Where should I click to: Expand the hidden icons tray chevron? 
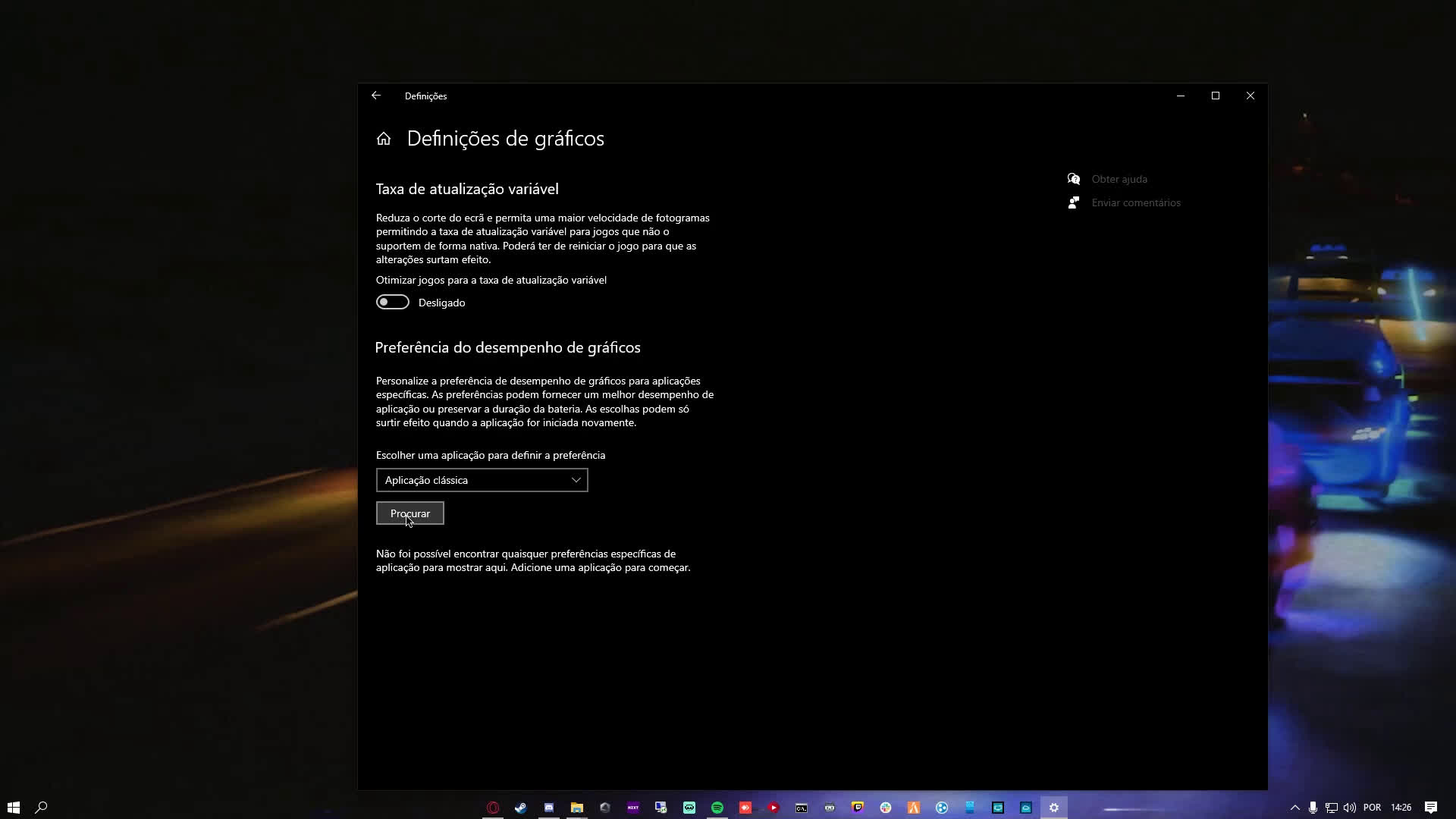pos(1295,807)
